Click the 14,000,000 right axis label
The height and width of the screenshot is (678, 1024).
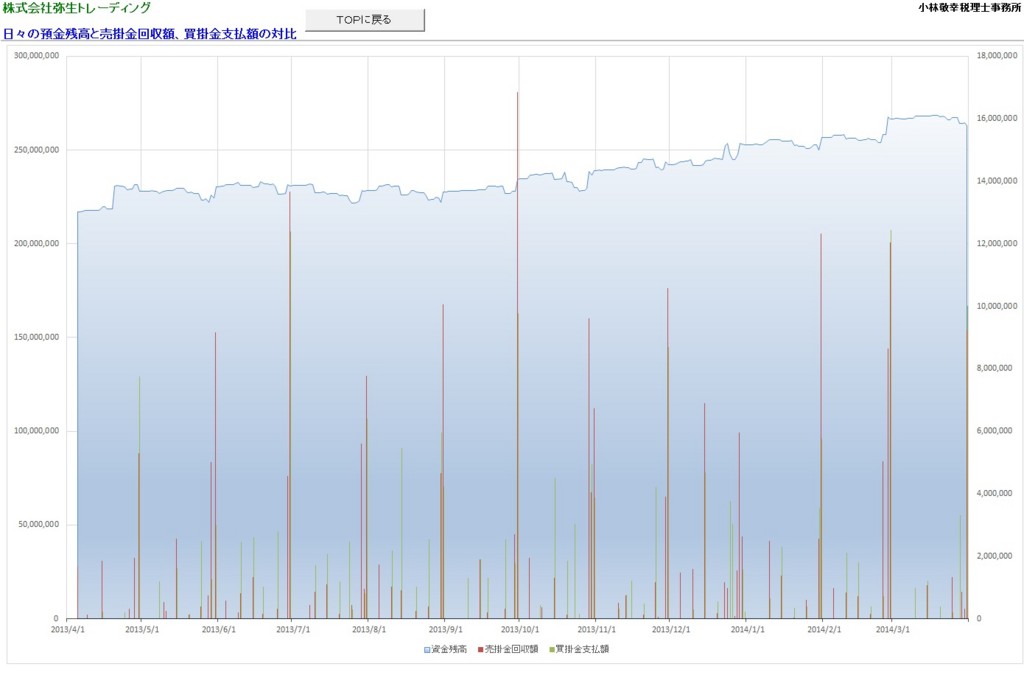click(x=997, y=181)
